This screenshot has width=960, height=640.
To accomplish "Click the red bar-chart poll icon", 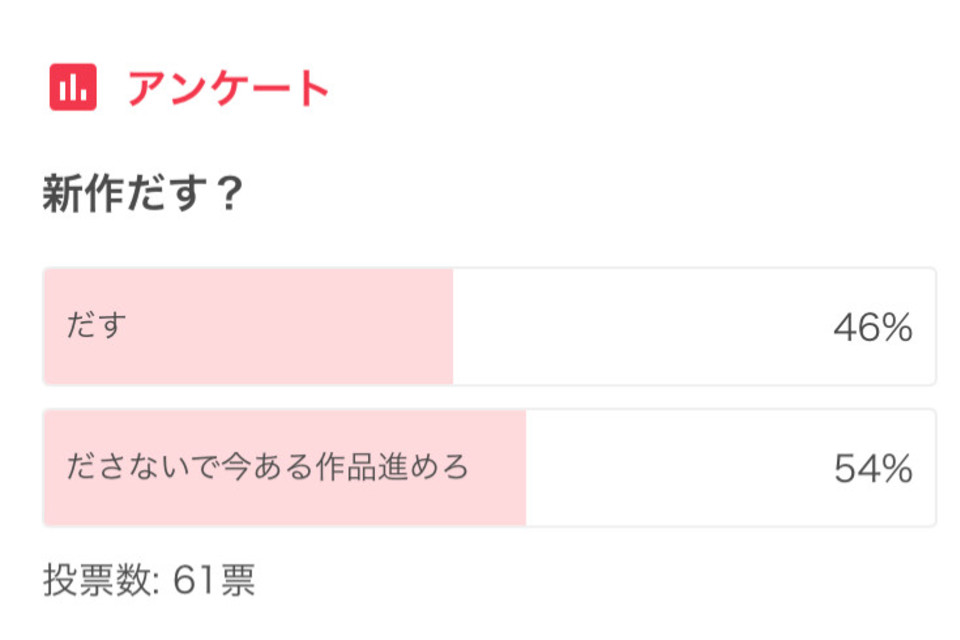I will click(x=73, y=87).
